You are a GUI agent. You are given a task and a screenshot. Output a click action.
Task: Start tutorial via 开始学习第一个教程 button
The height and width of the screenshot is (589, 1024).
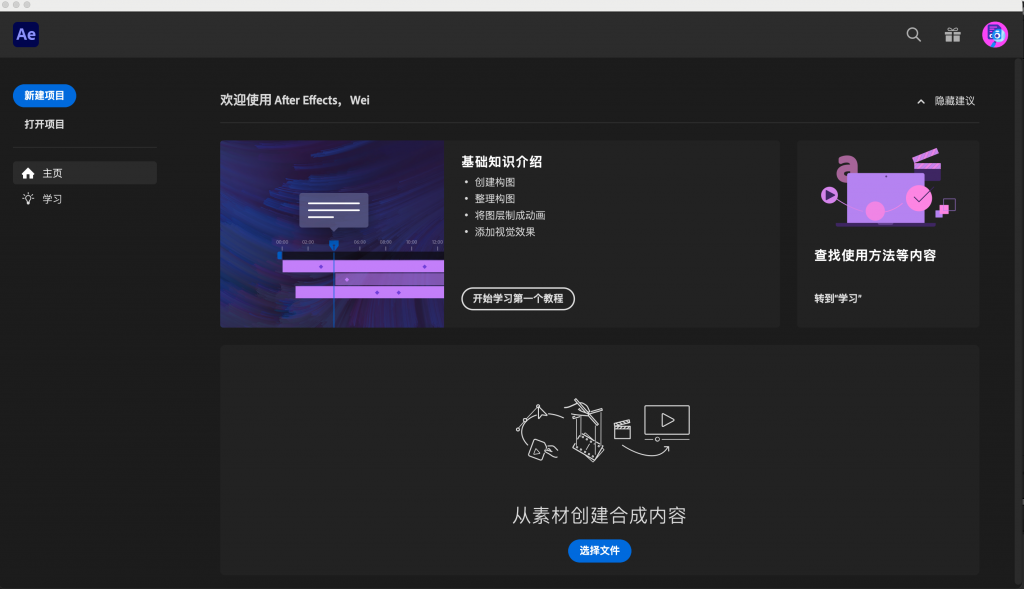pyautogui.click(x=518, y=299)
